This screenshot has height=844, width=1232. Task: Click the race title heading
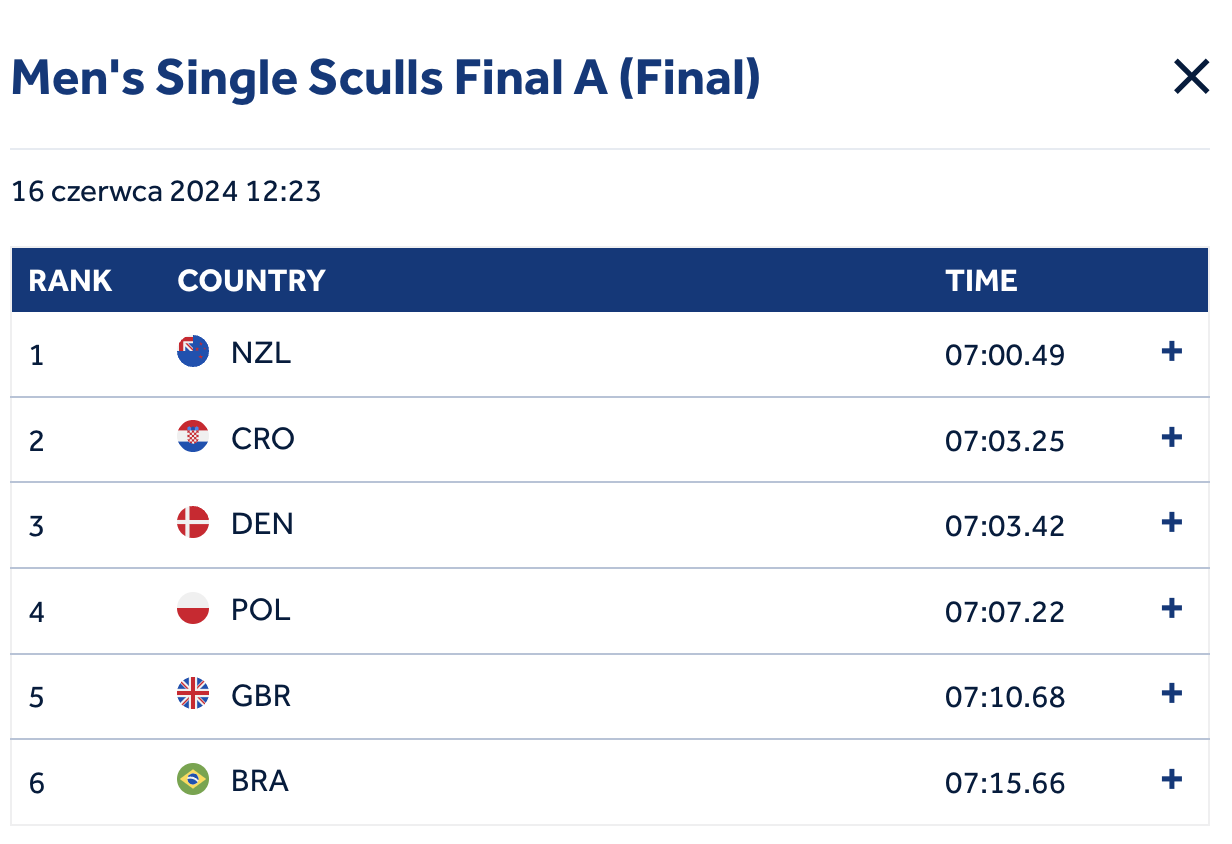pos(385,78)
